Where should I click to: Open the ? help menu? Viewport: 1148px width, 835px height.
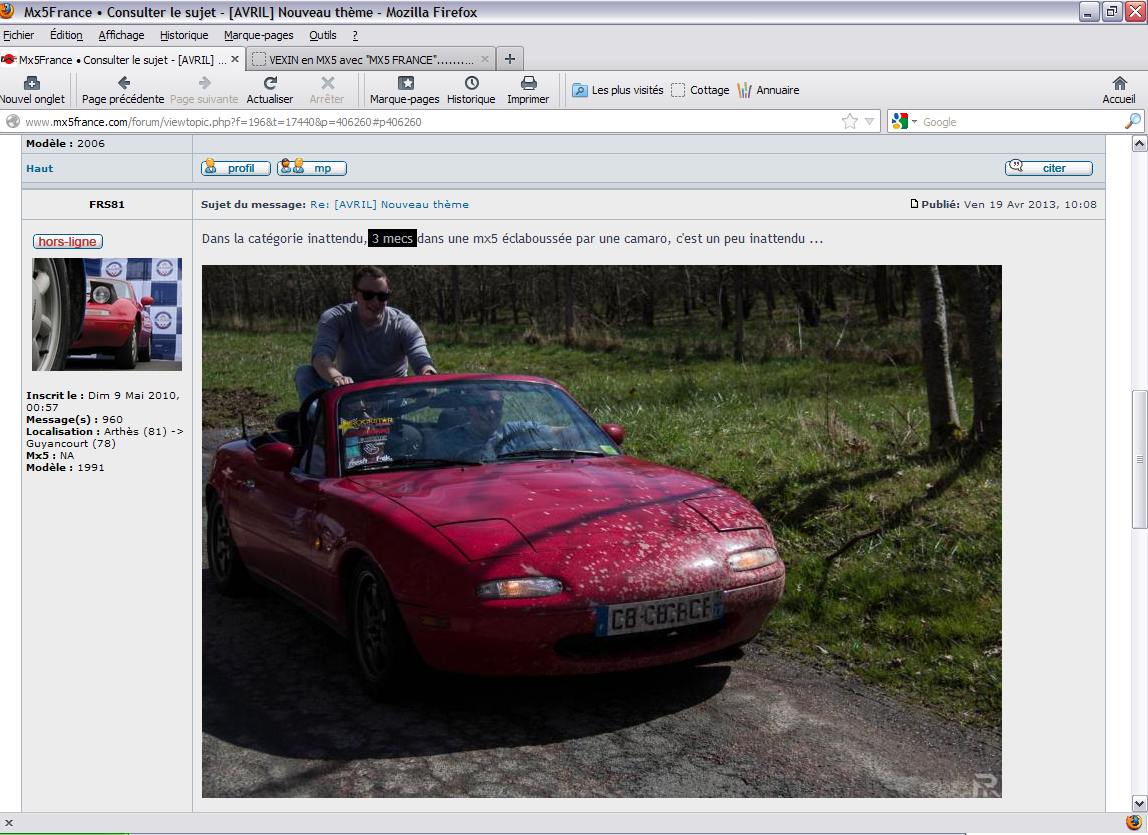(x=355, y=35)
